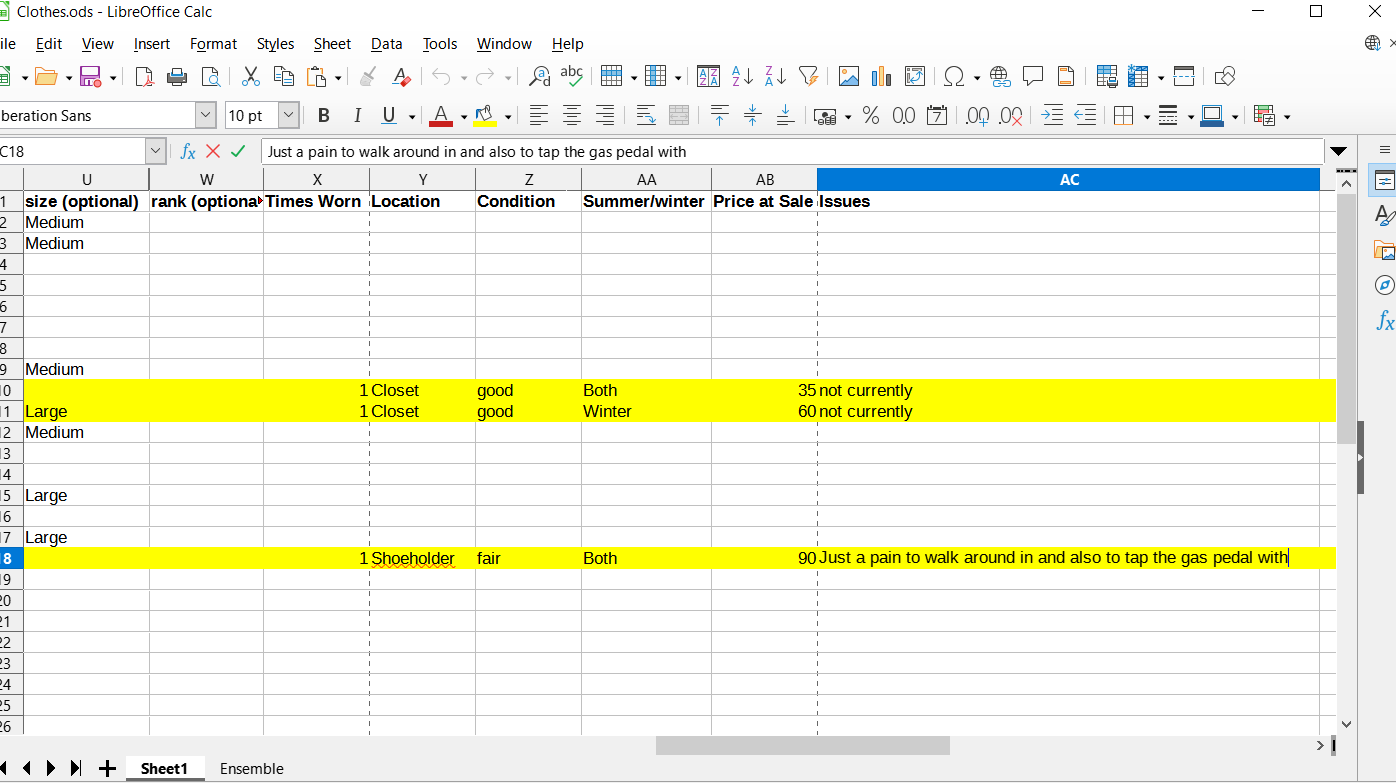
Task: Insert a chart
Action: [x=882, y=76]
